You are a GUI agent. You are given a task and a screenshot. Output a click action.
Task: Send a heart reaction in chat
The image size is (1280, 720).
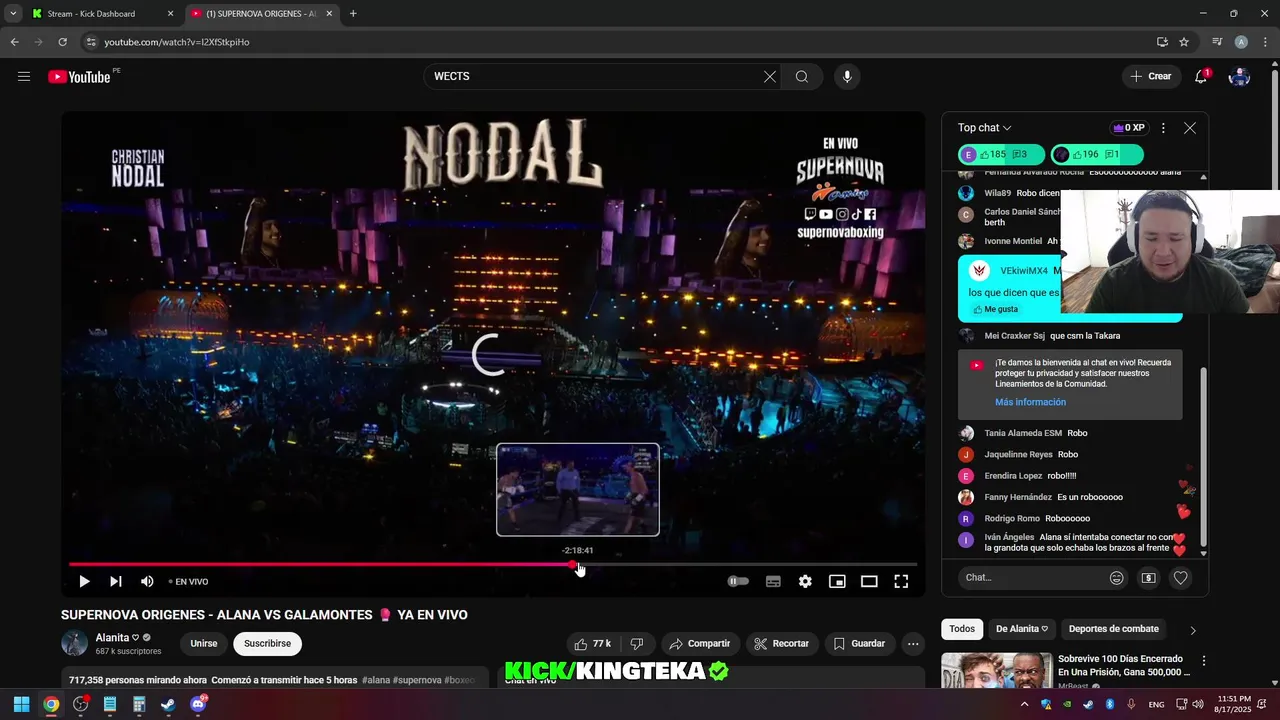click(x=1181, y=577)
